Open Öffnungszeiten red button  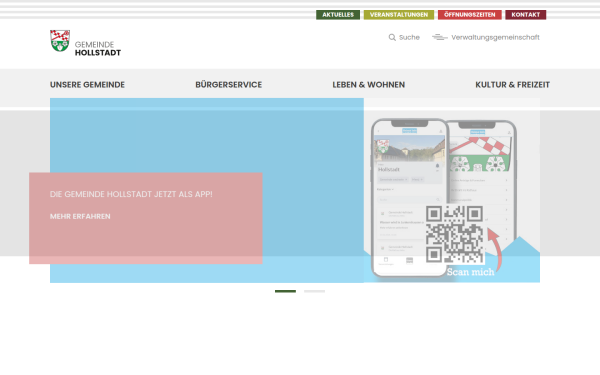(470, 15)
